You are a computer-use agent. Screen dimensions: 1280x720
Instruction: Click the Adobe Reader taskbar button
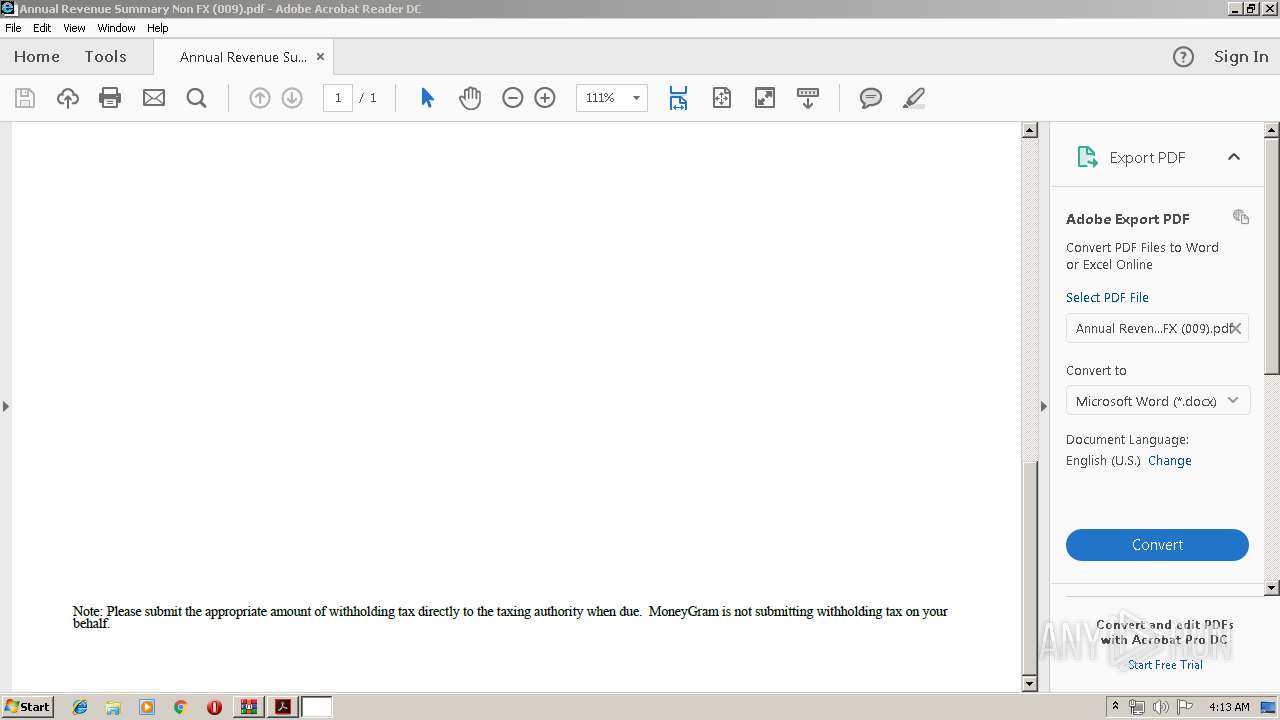(x=283, y=707)
